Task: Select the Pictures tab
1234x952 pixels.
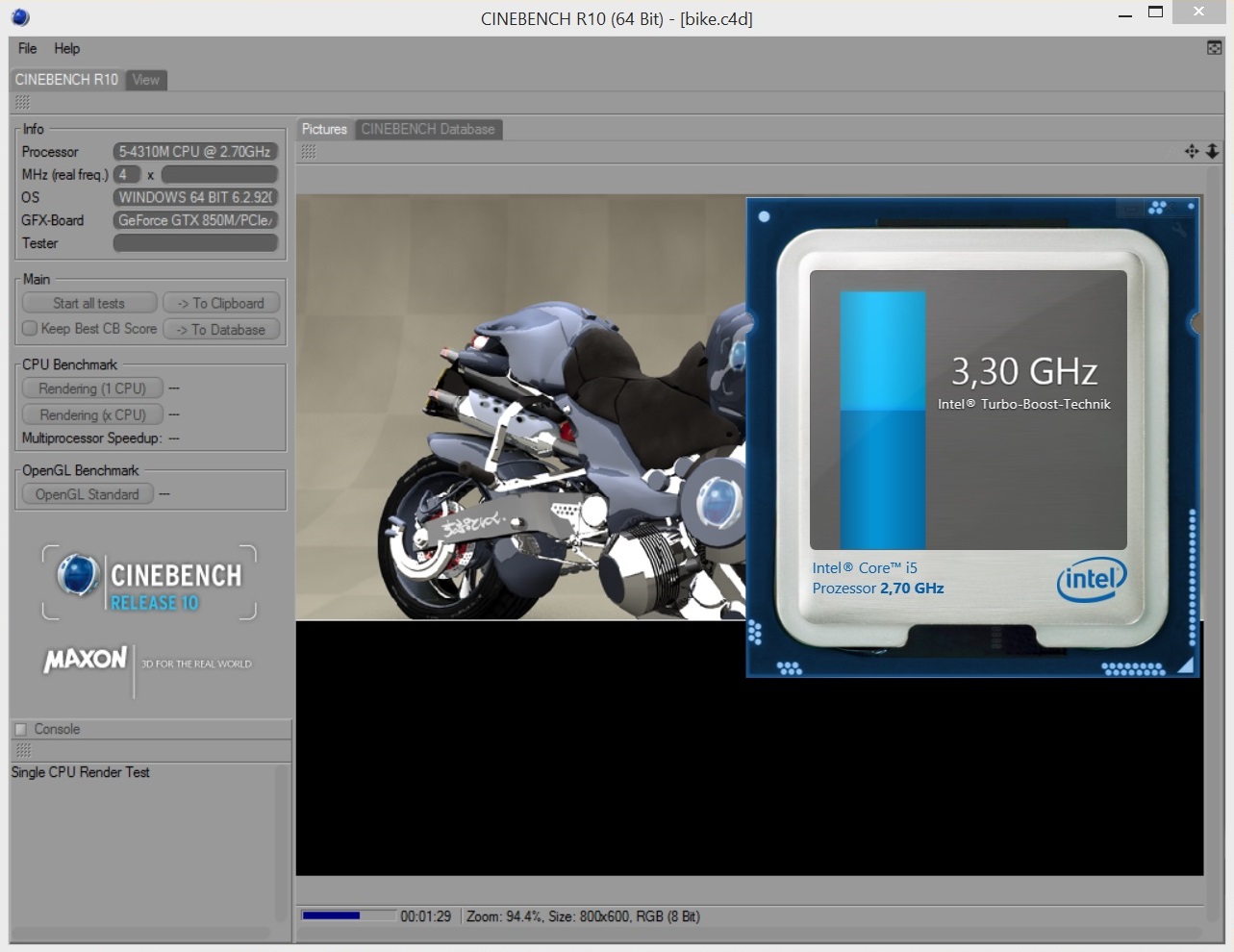Action: (x=324, y=129)
